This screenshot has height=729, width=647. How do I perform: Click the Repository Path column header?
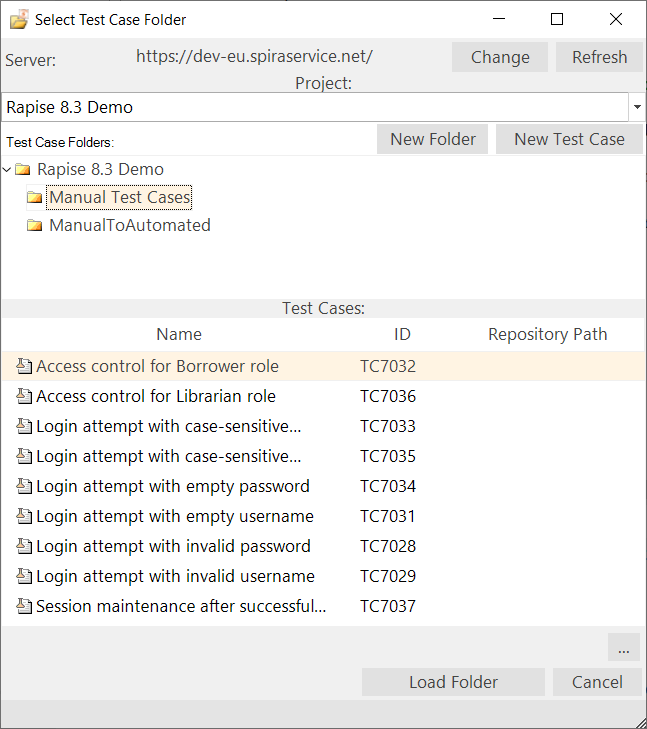[x=547, y=334]
